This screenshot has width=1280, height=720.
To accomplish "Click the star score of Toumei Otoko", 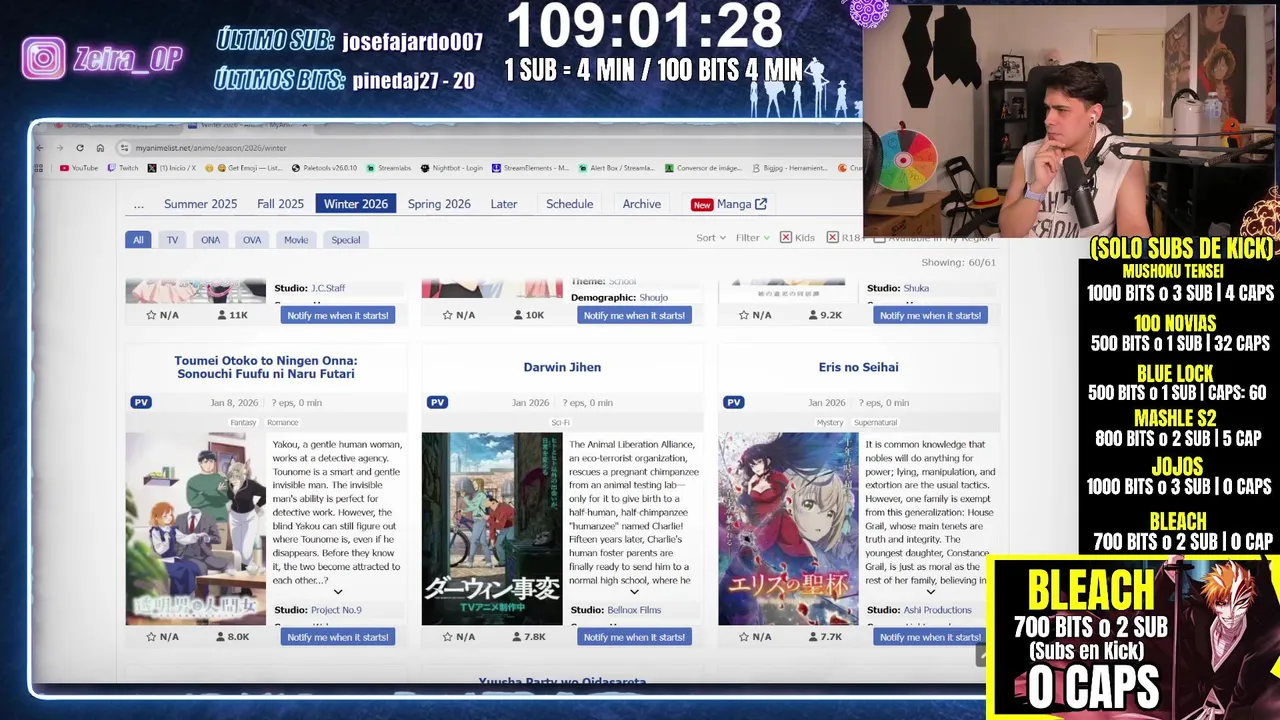I will pos(163,637).
